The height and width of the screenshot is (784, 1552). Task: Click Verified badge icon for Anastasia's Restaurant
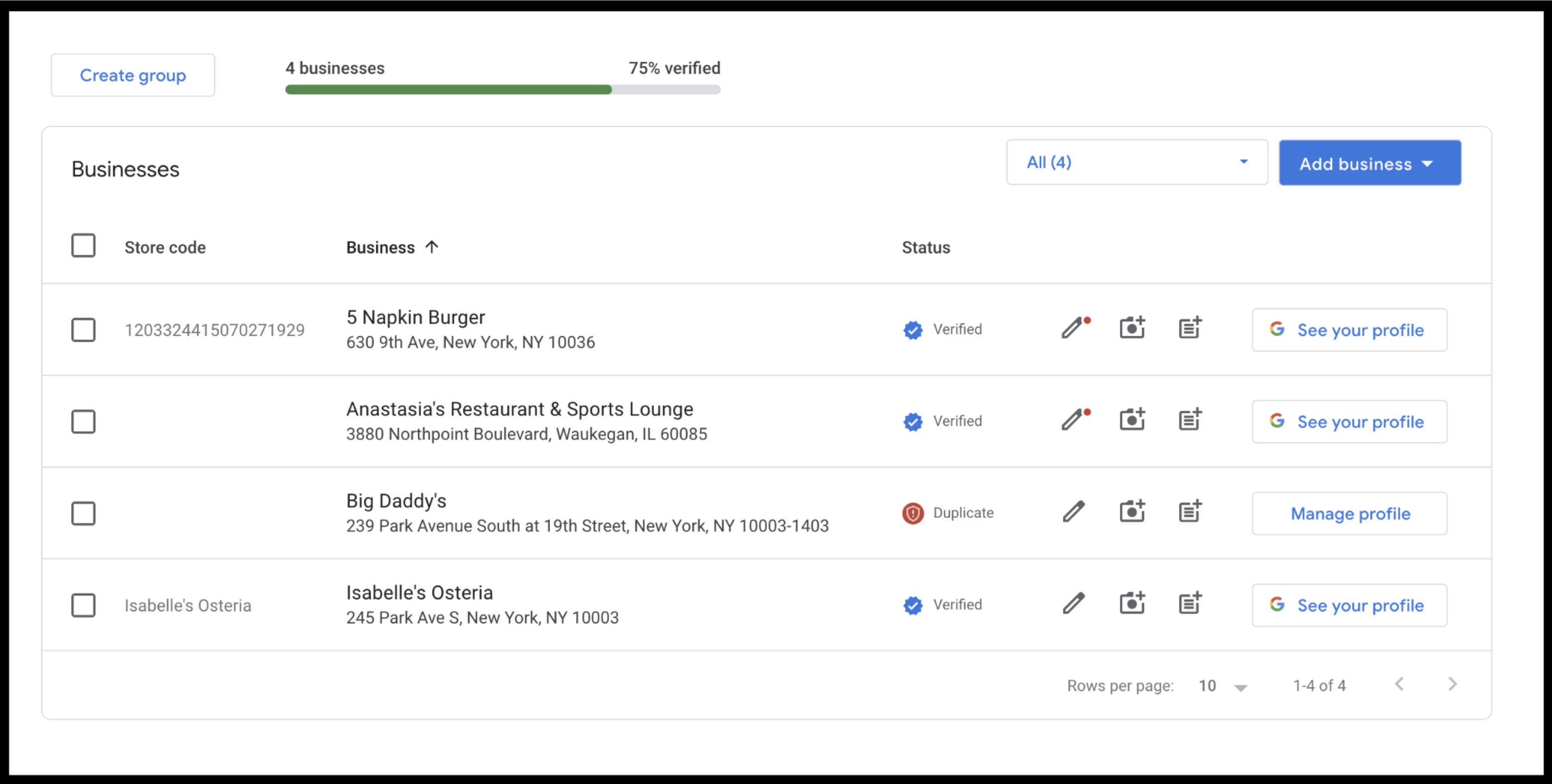pyautogui.click(x=913, y=421)
